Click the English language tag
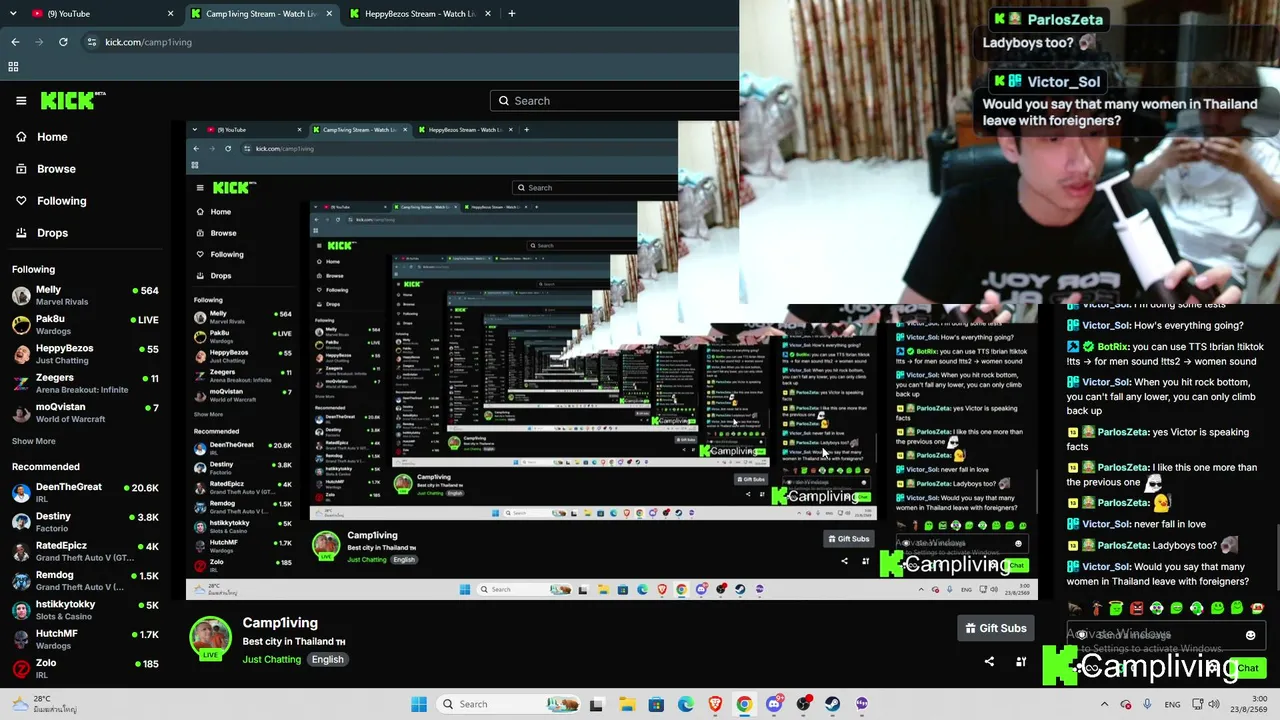This screenshot has height=720, width=1280. click(x=327, y=660)
